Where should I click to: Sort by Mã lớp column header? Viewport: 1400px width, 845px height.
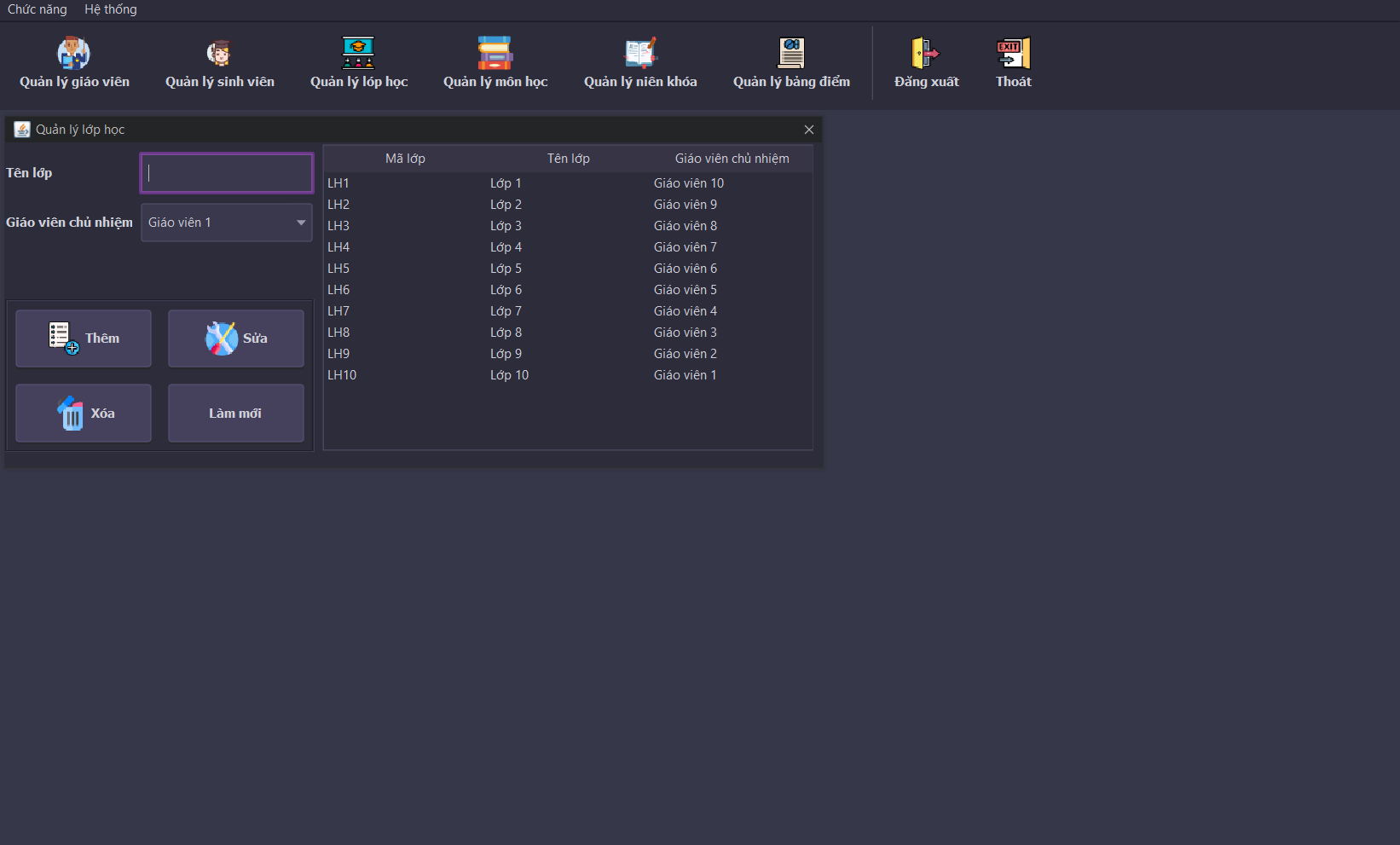click(405, 159)
